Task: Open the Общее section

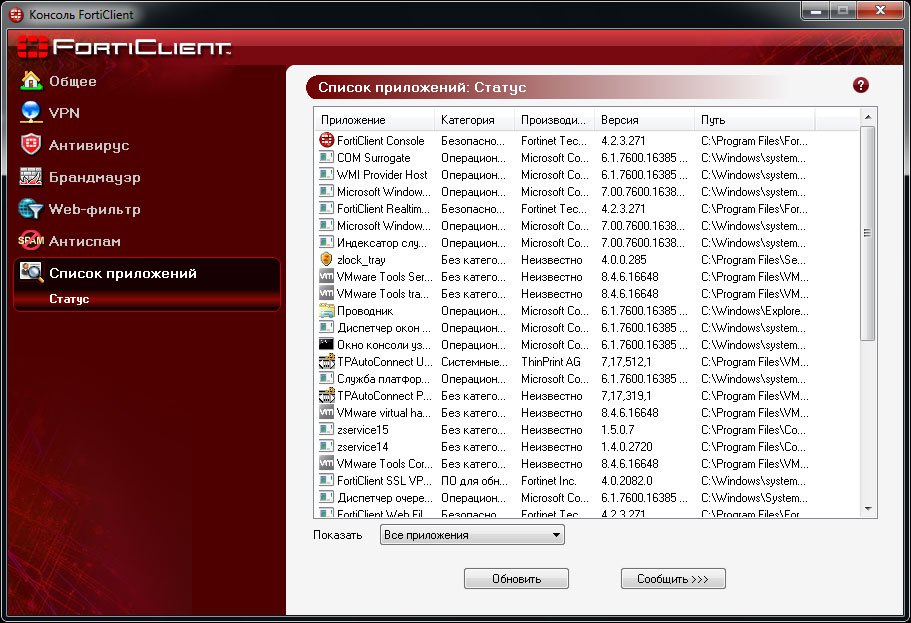Action: [72, 81]
